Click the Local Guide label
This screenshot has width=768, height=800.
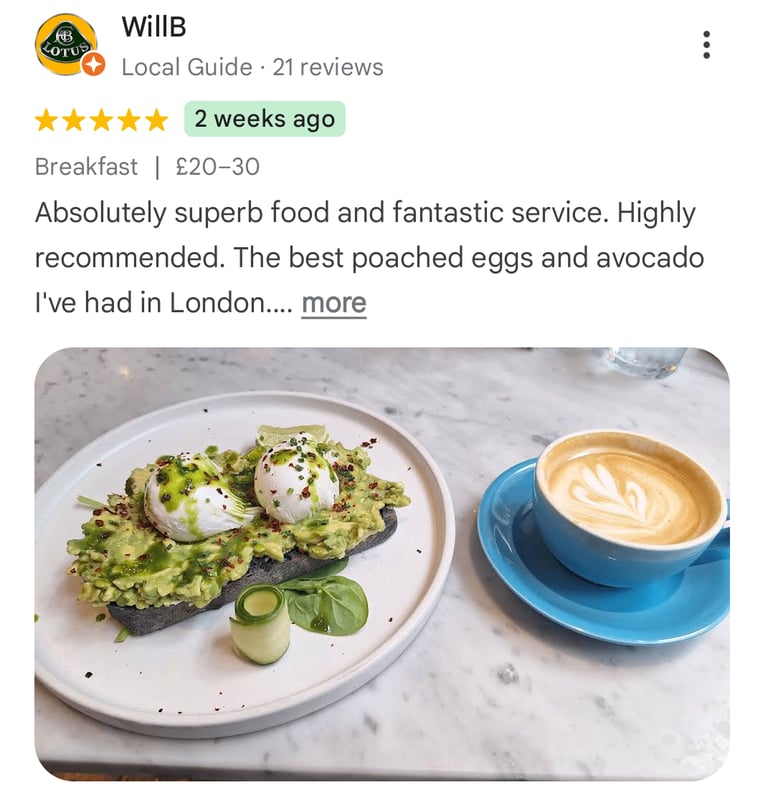click(x=187, y=67)
